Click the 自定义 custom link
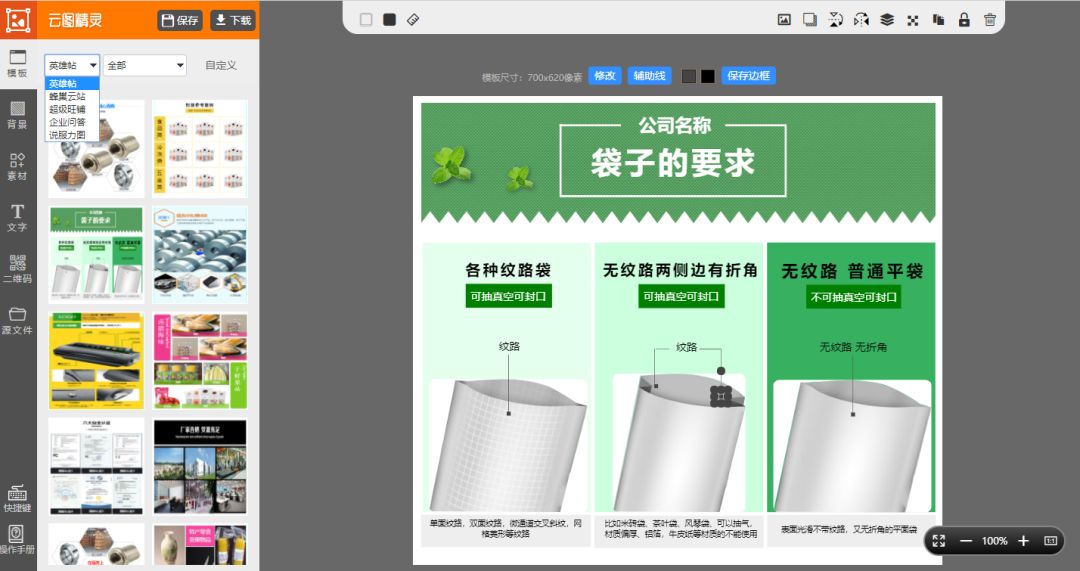1080x571 pixels. 221,65
